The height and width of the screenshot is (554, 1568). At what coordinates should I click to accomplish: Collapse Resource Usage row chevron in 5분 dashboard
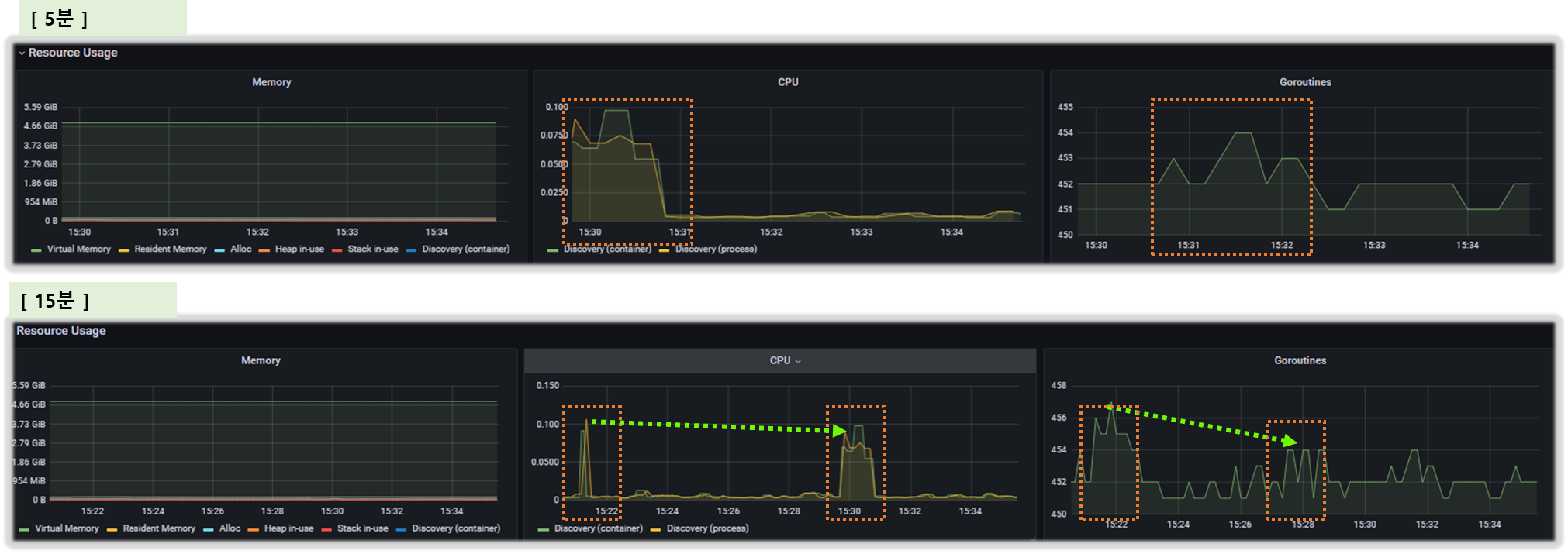[x=22, y=53]
